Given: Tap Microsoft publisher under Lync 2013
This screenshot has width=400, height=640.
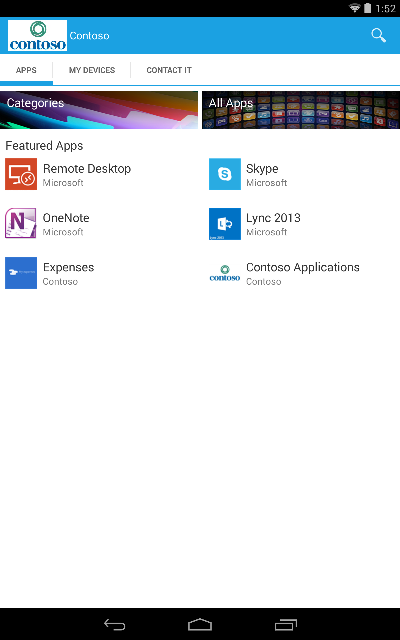Looking at the screenshot, I should tap(267, 232).
